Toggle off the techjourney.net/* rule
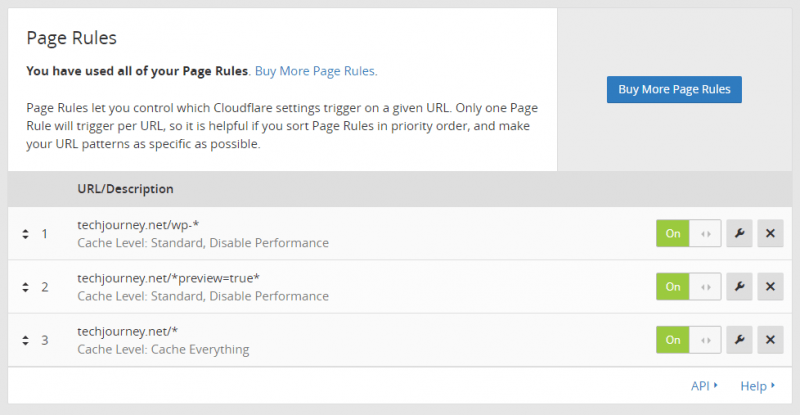The width and height of the screenshot is (800, 415). [x=688, y=339]
